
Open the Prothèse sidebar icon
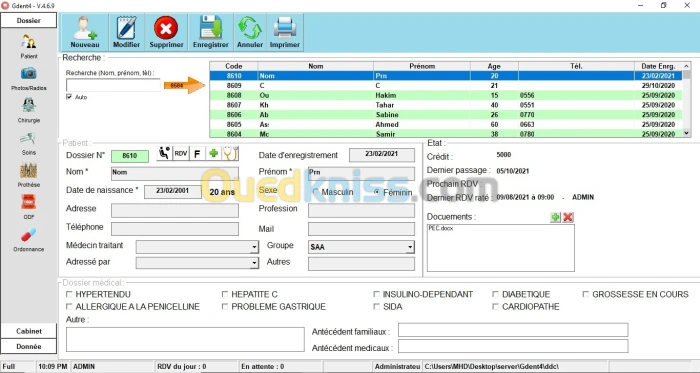click(x=29, y=170)
